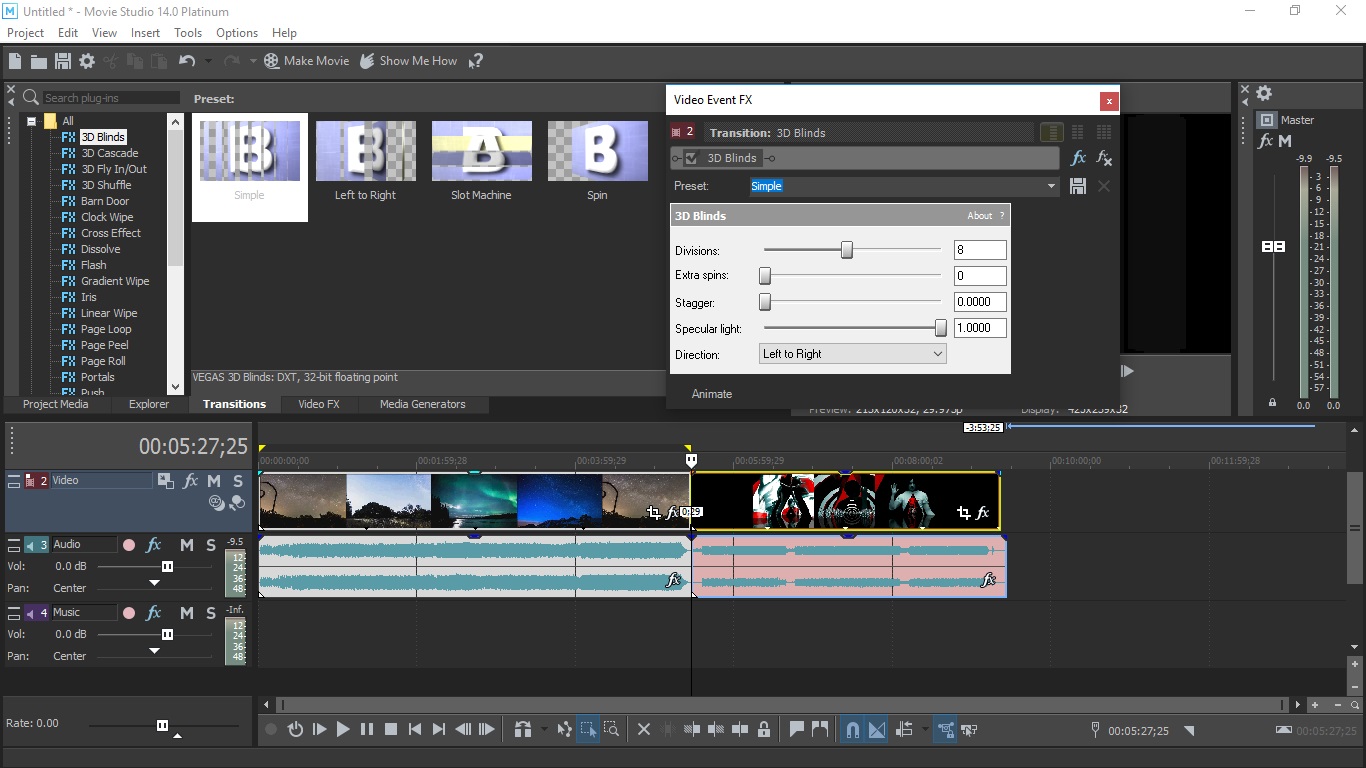The width and height of the screenshot is (1366, 768).
Task: Toggle the 3D Blinds plug-in checkbox
Action: 691,158
